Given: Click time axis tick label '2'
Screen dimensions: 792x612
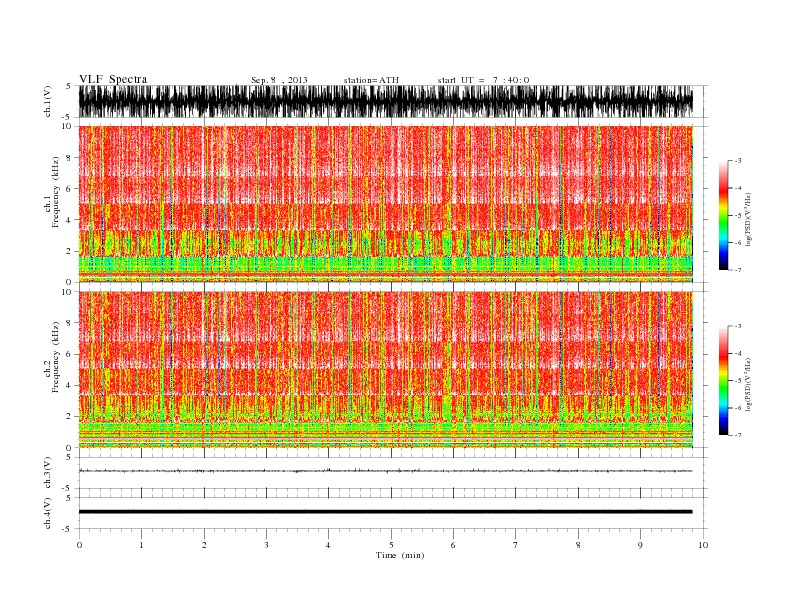Looking at the screenshot, I should click(x=204, y=545).
